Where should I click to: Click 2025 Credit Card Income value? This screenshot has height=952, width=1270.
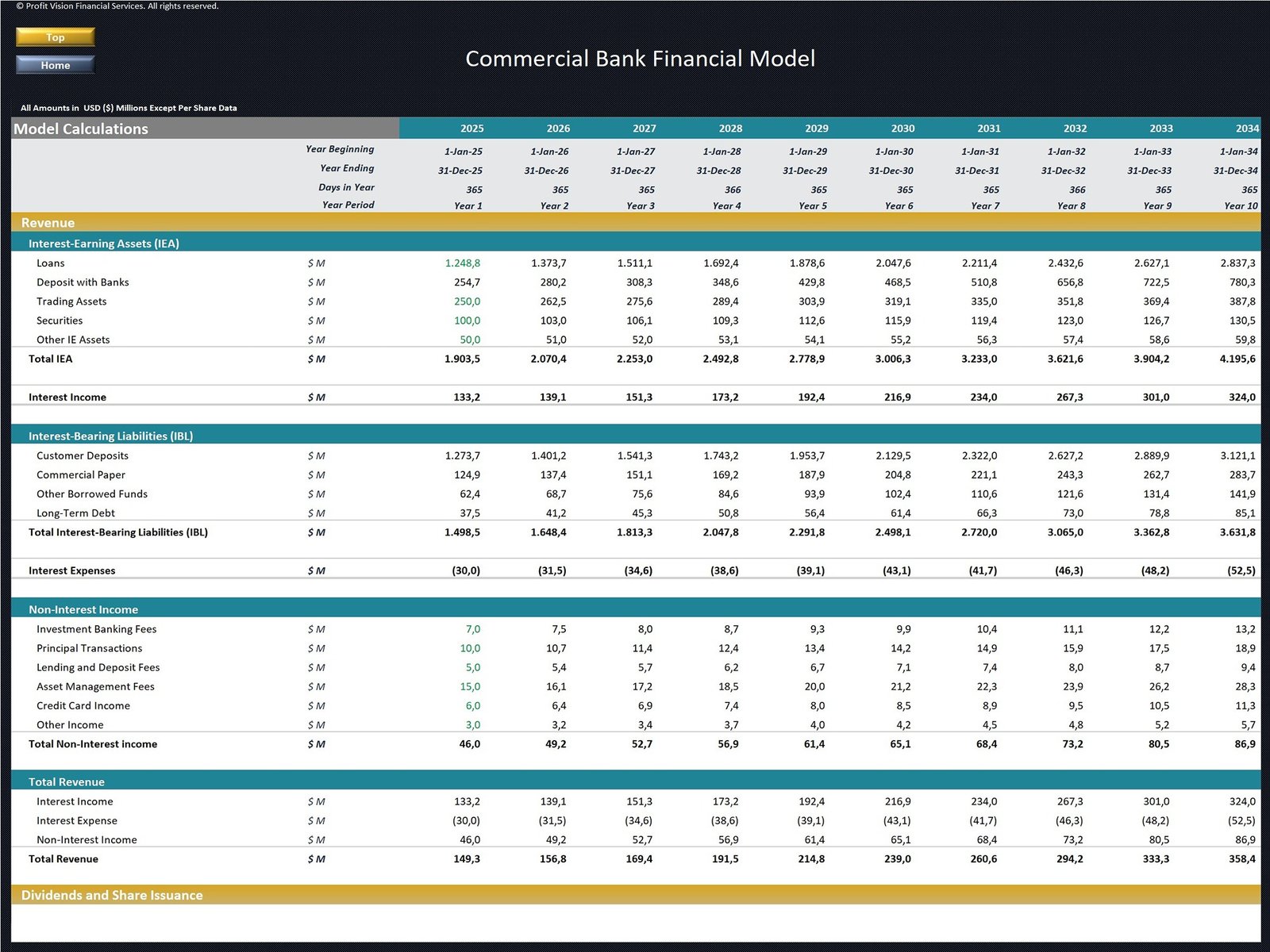click(472, 705)
